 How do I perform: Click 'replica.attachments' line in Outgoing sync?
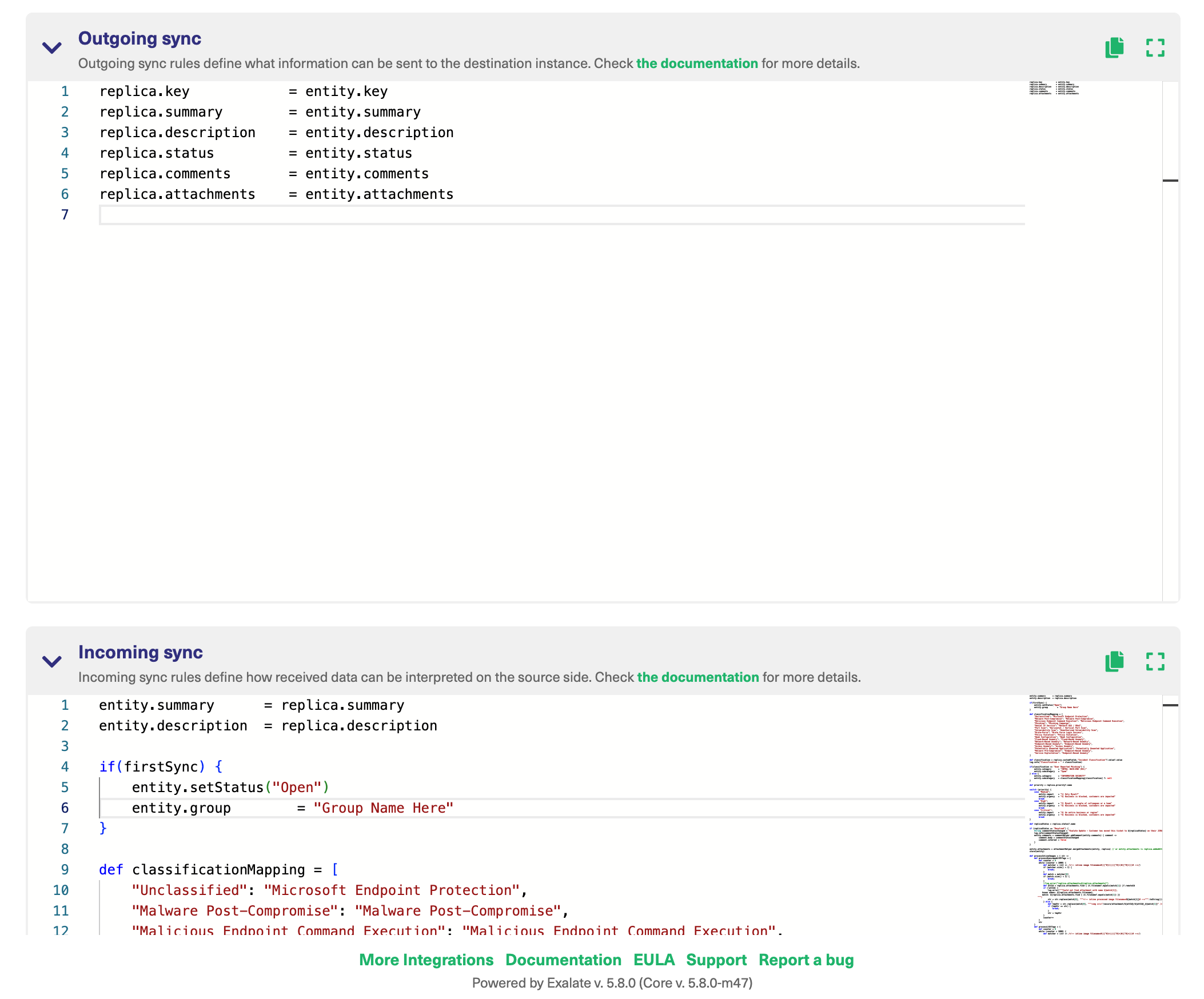point(276,195)
